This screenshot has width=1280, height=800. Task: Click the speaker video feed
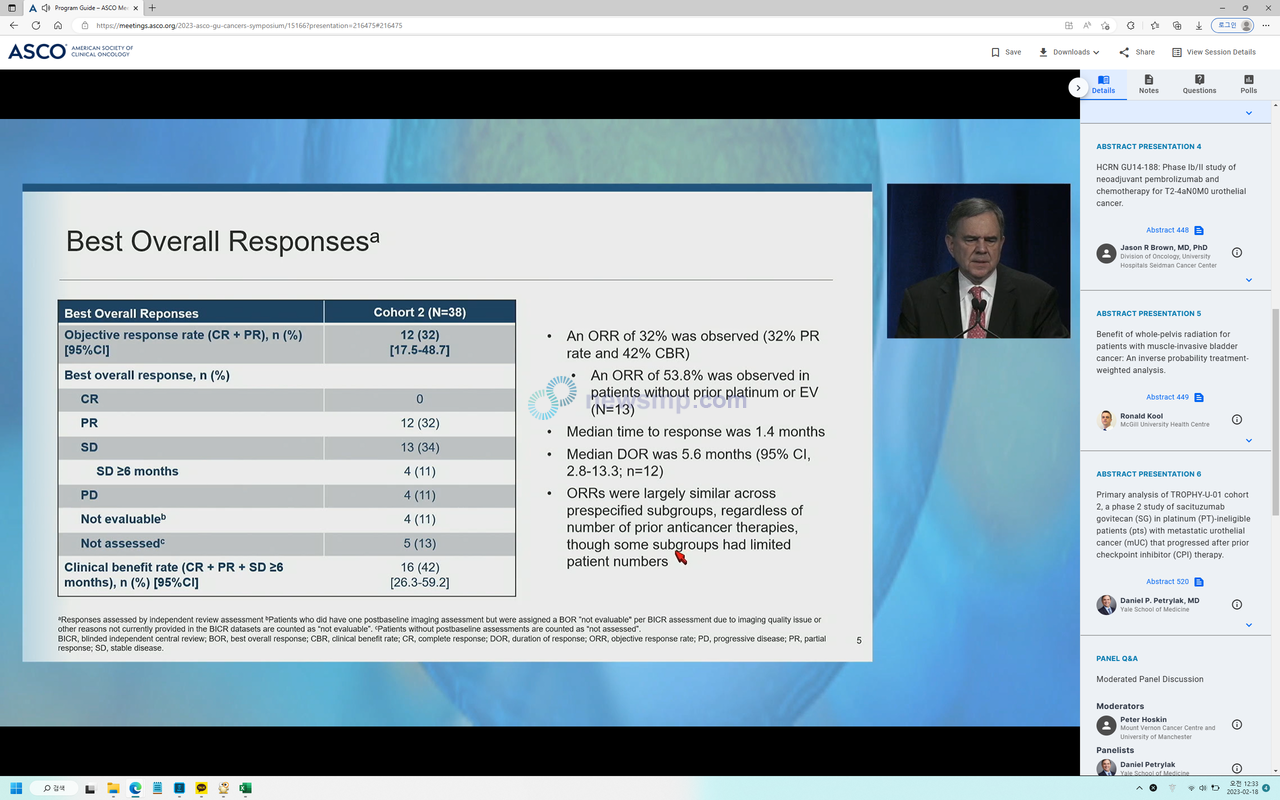[x=979, y=260]
